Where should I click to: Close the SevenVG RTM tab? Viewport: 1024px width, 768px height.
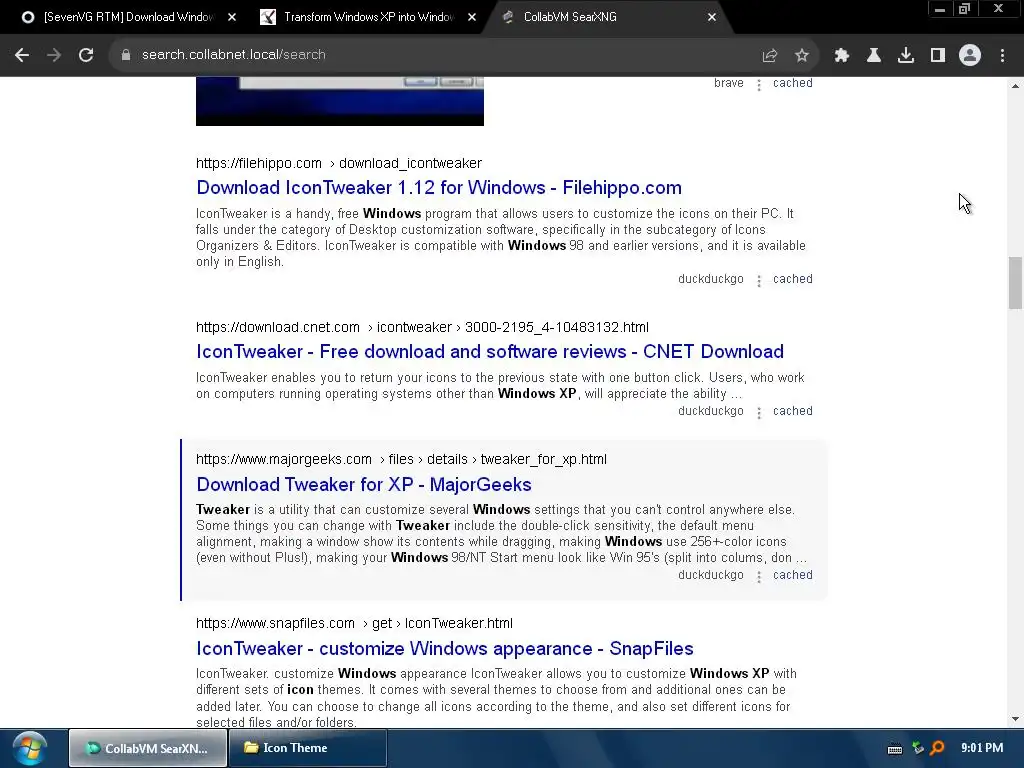coord(232,17)
